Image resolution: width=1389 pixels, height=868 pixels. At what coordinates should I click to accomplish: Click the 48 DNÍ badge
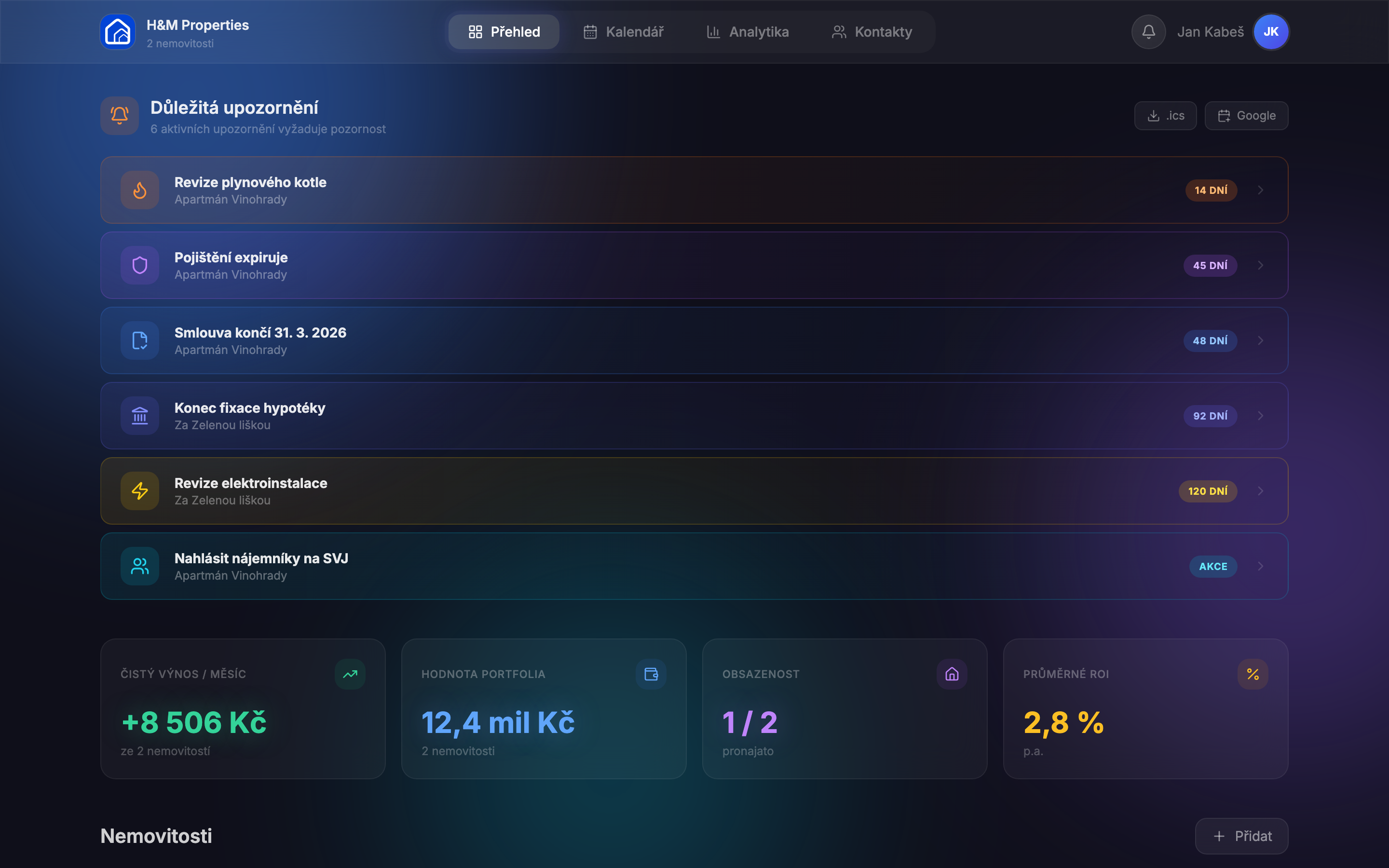[1210, 340]
